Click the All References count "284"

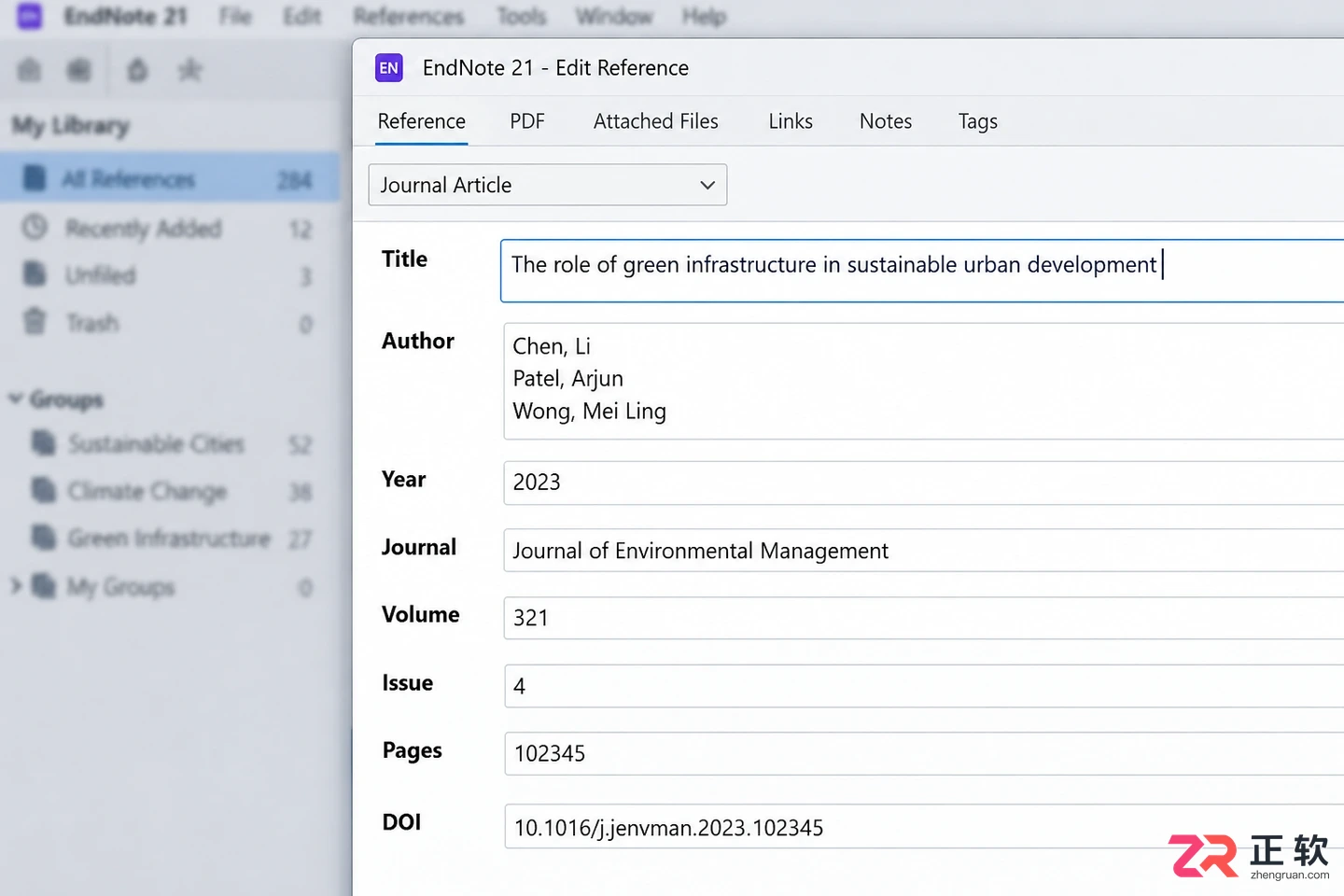[295, 179]
